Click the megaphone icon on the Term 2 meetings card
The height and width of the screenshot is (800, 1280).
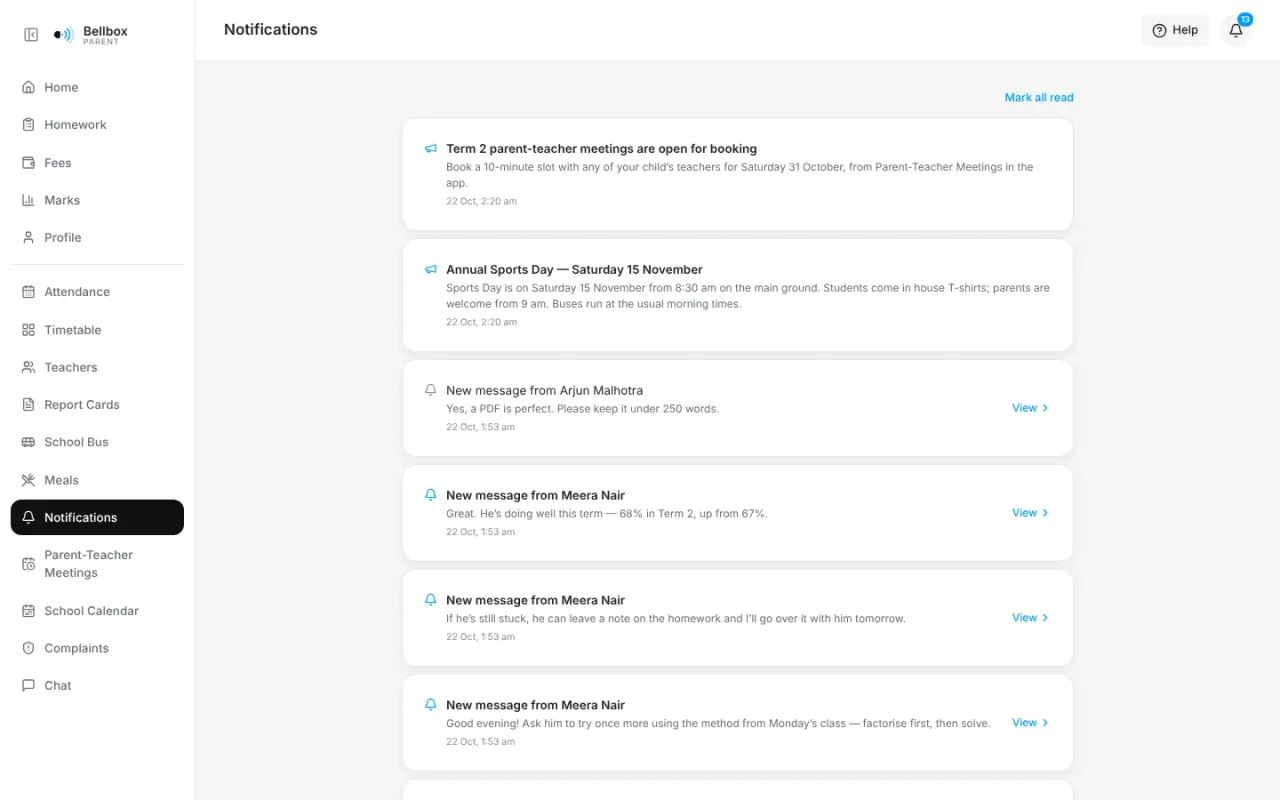(x=431, y=148)
